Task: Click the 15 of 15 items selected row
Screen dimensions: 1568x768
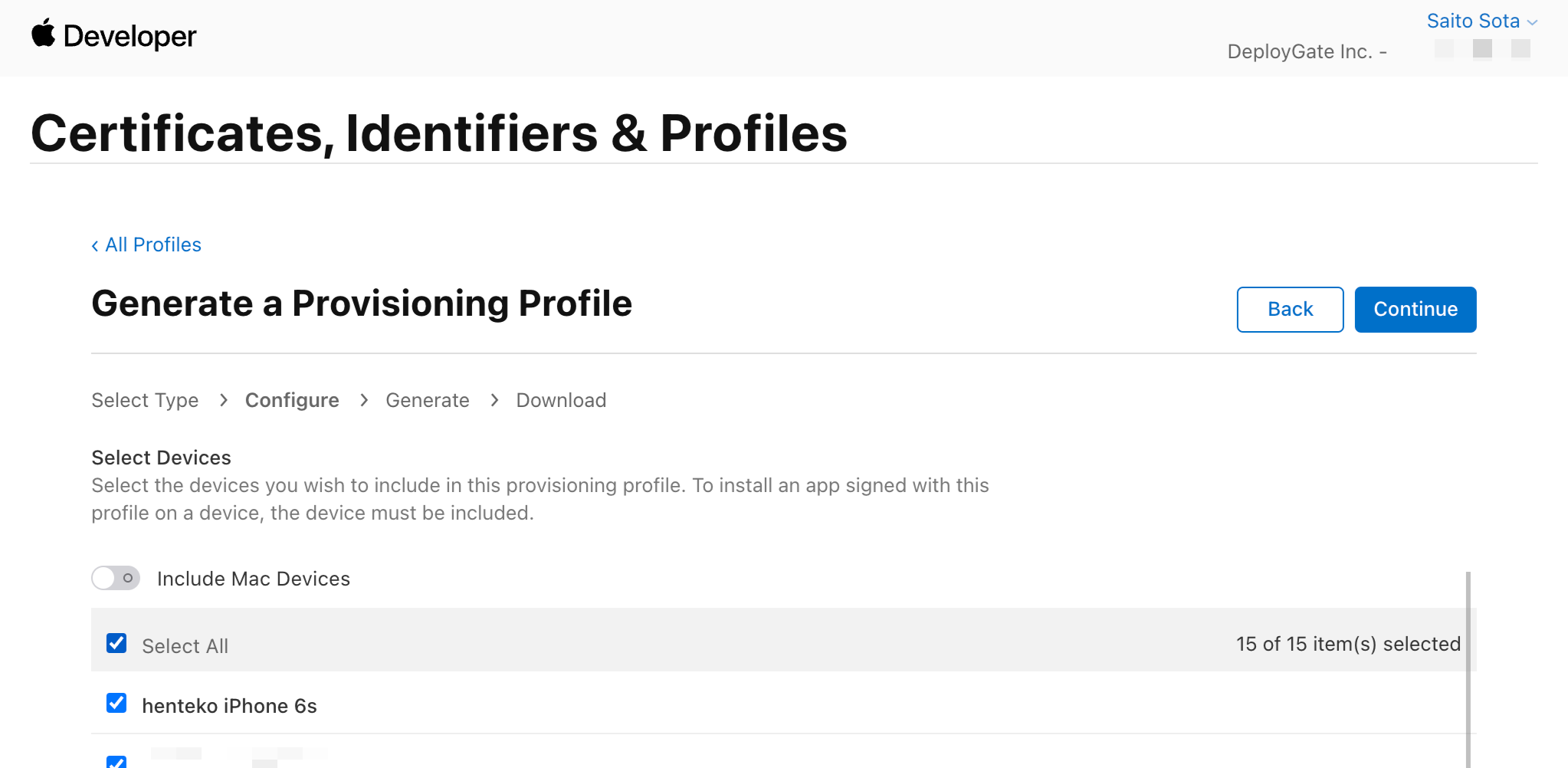Action: (1347, 644)
